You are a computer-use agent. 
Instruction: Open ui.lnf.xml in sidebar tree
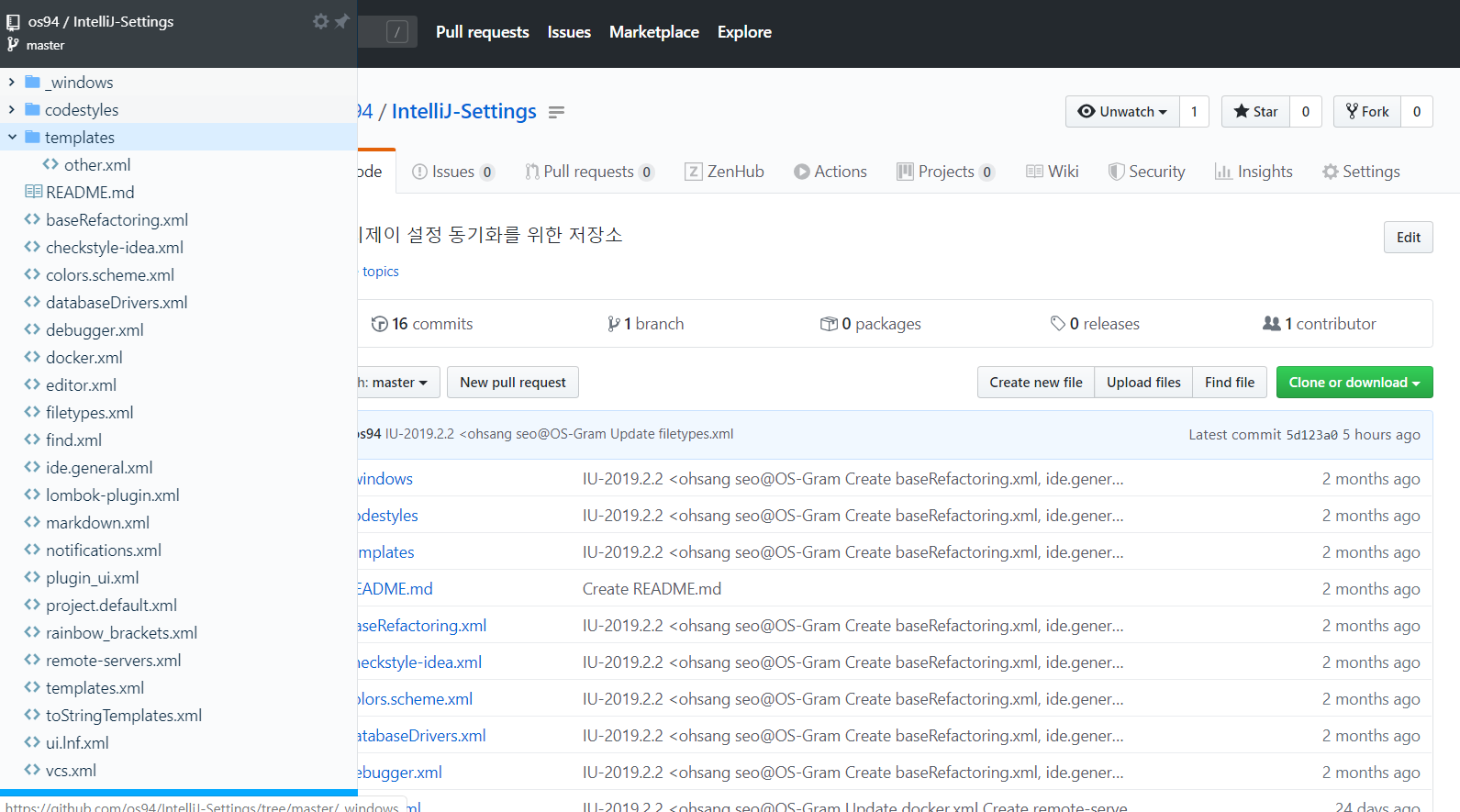click(77, 742)
